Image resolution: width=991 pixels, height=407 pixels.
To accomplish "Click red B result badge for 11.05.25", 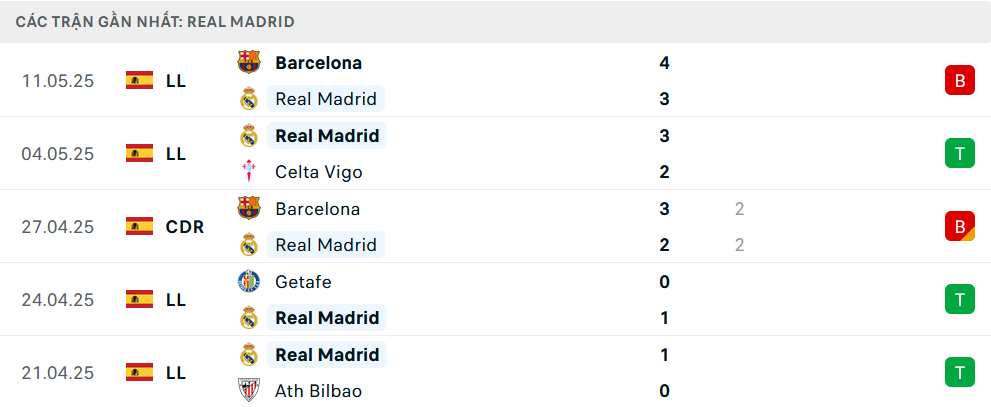I will click(x=960, y=80).
